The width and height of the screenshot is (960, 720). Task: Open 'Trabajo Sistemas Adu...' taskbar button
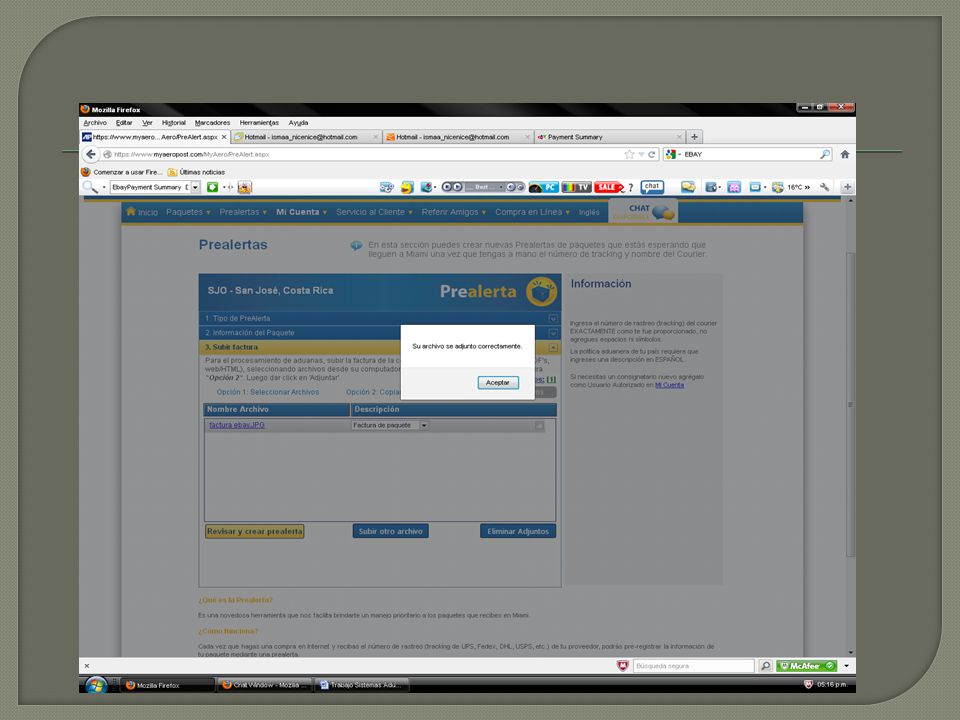362,684
